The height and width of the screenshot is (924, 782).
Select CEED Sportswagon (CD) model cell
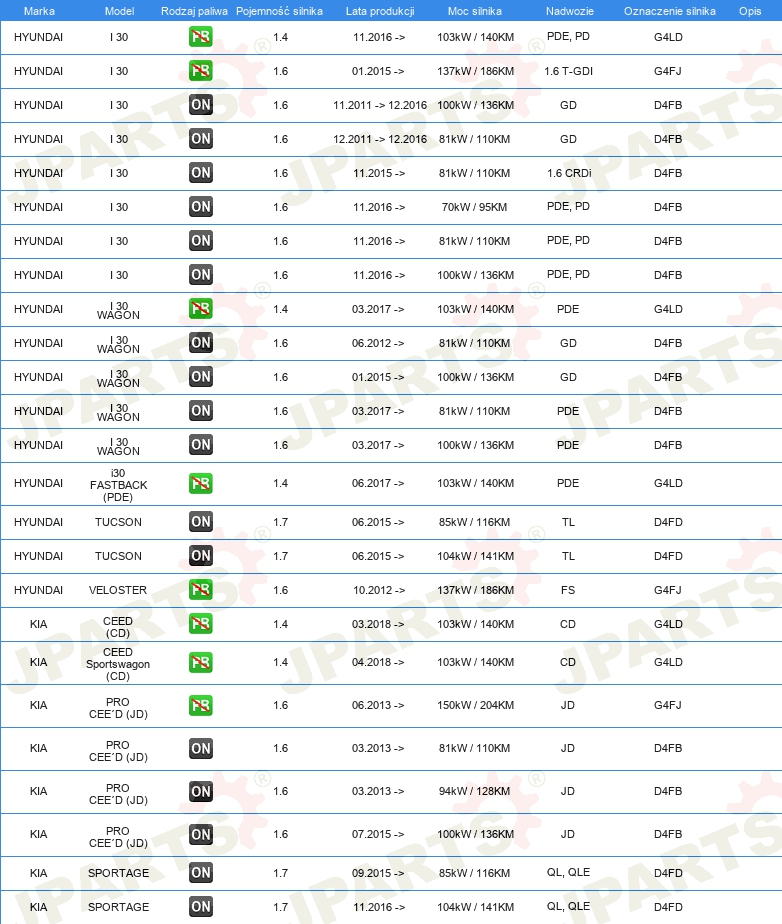pyautogui.click(x=118, y=664)
